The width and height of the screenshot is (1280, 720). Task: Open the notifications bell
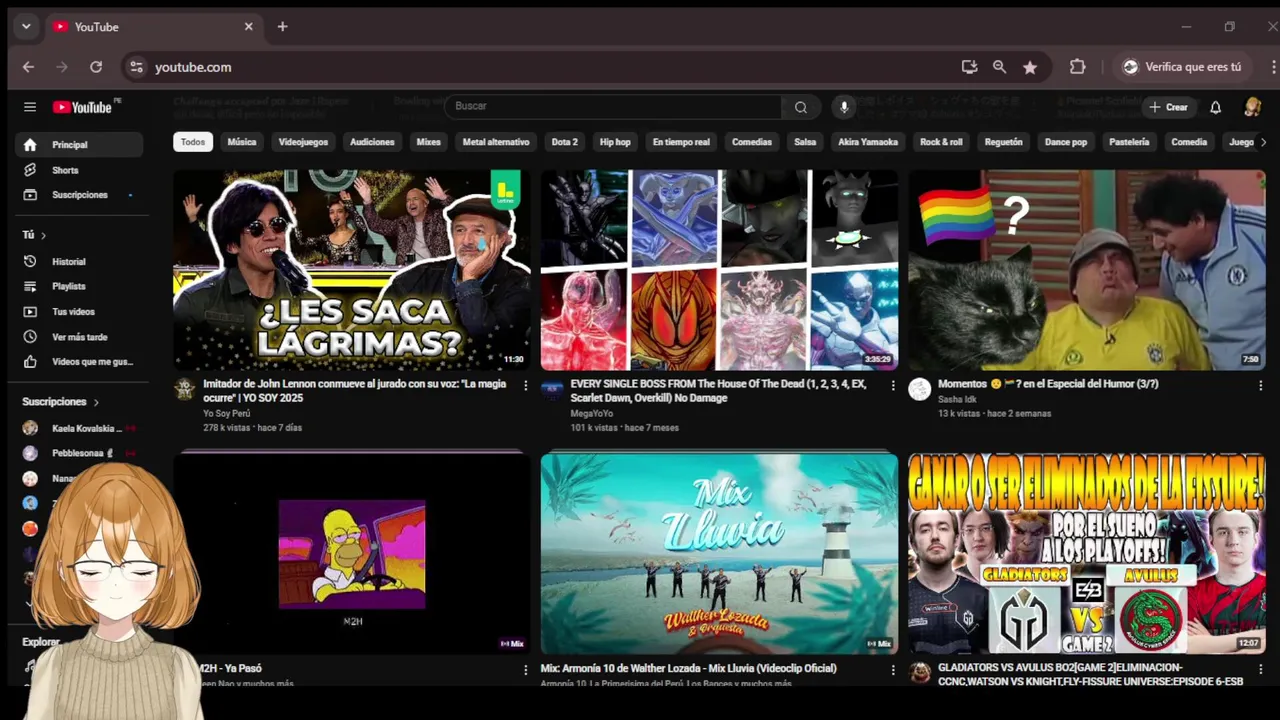(1216, 107)
